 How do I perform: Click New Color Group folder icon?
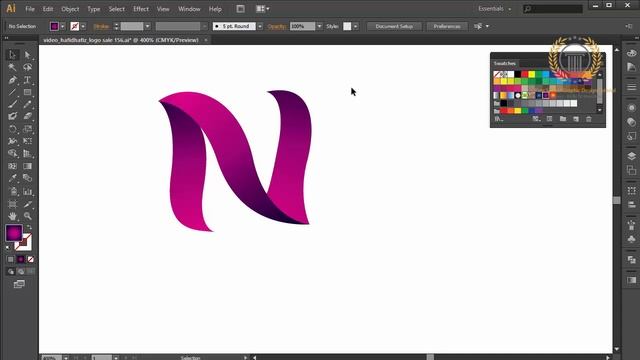click(x=563, y=119)
